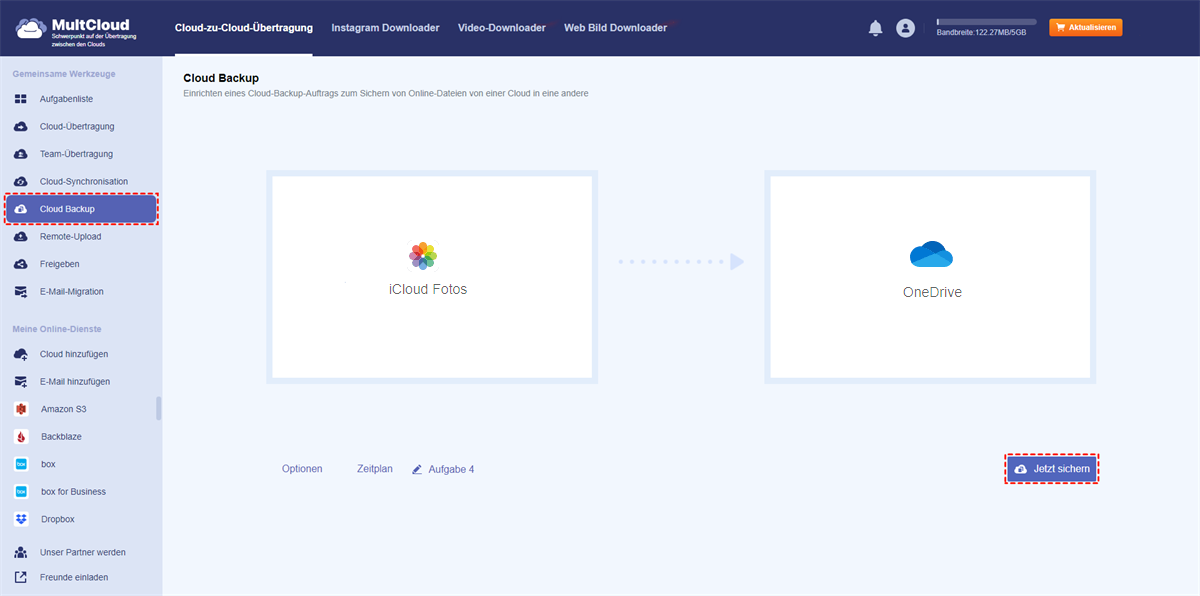Open box for Business drive
This screenshot has width=1200, height=596.
[x=73, y=492]
